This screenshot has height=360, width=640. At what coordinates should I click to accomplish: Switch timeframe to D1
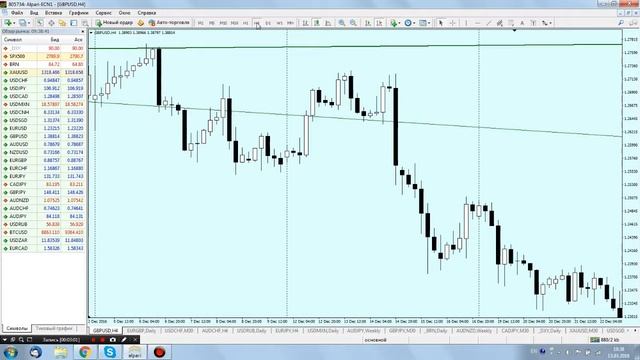[x=268, y=23]
